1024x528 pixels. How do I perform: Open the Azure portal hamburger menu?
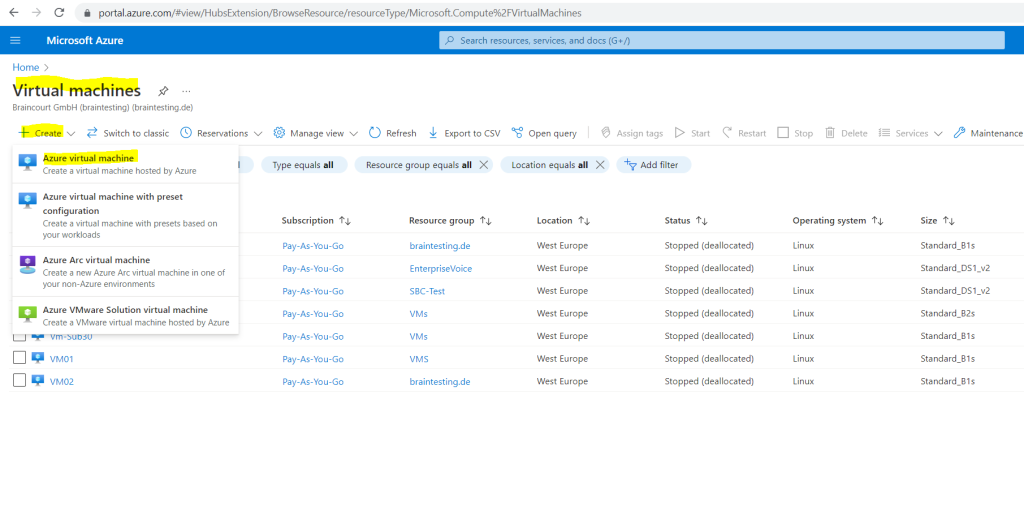[15, 41]
